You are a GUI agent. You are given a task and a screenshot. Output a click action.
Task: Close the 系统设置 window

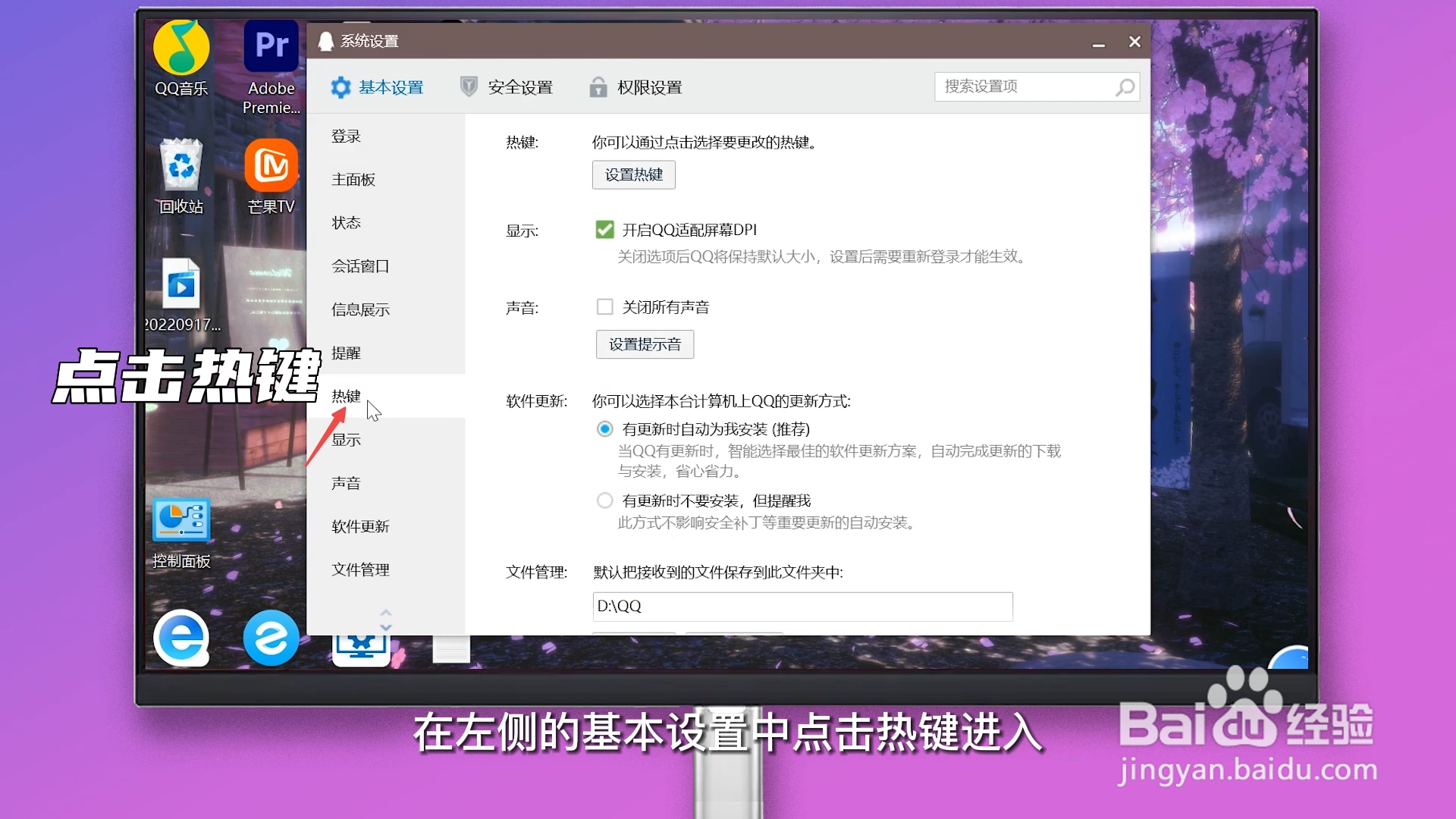click(1134, 42)
